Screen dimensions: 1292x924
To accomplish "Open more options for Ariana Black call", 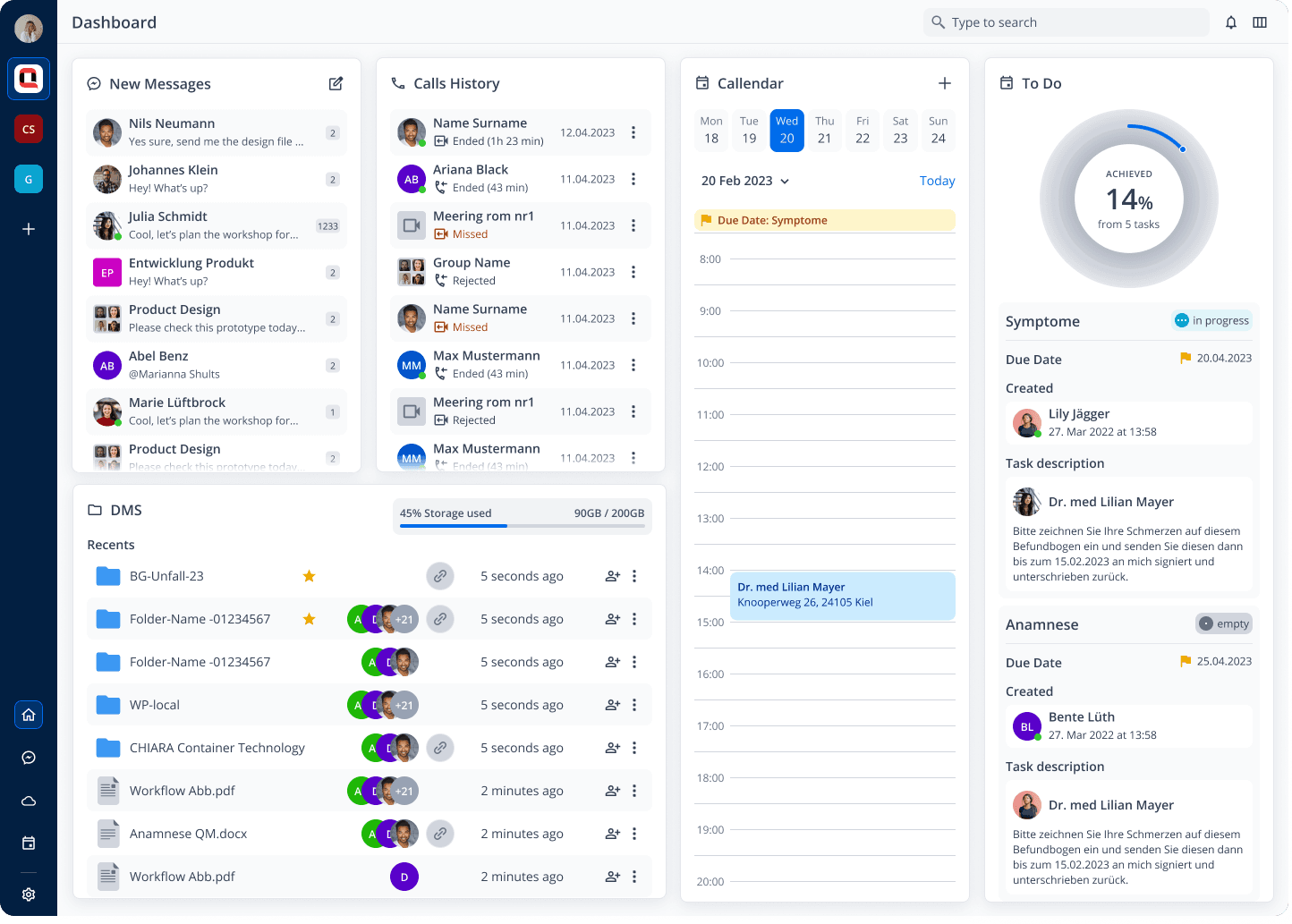I will pyautogui.click(x=633, y=179).
